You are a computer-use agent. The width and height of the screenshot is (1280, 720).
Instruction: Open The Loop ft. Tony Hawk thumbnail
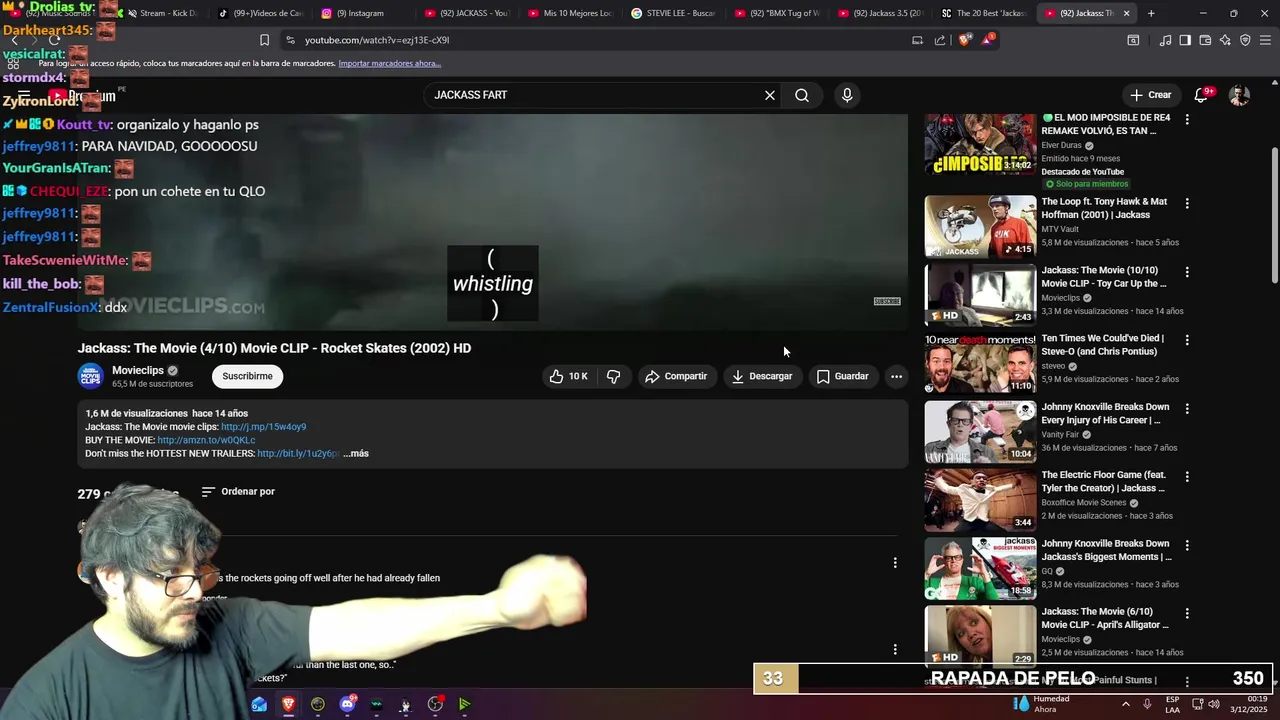(x=980, y=227)
